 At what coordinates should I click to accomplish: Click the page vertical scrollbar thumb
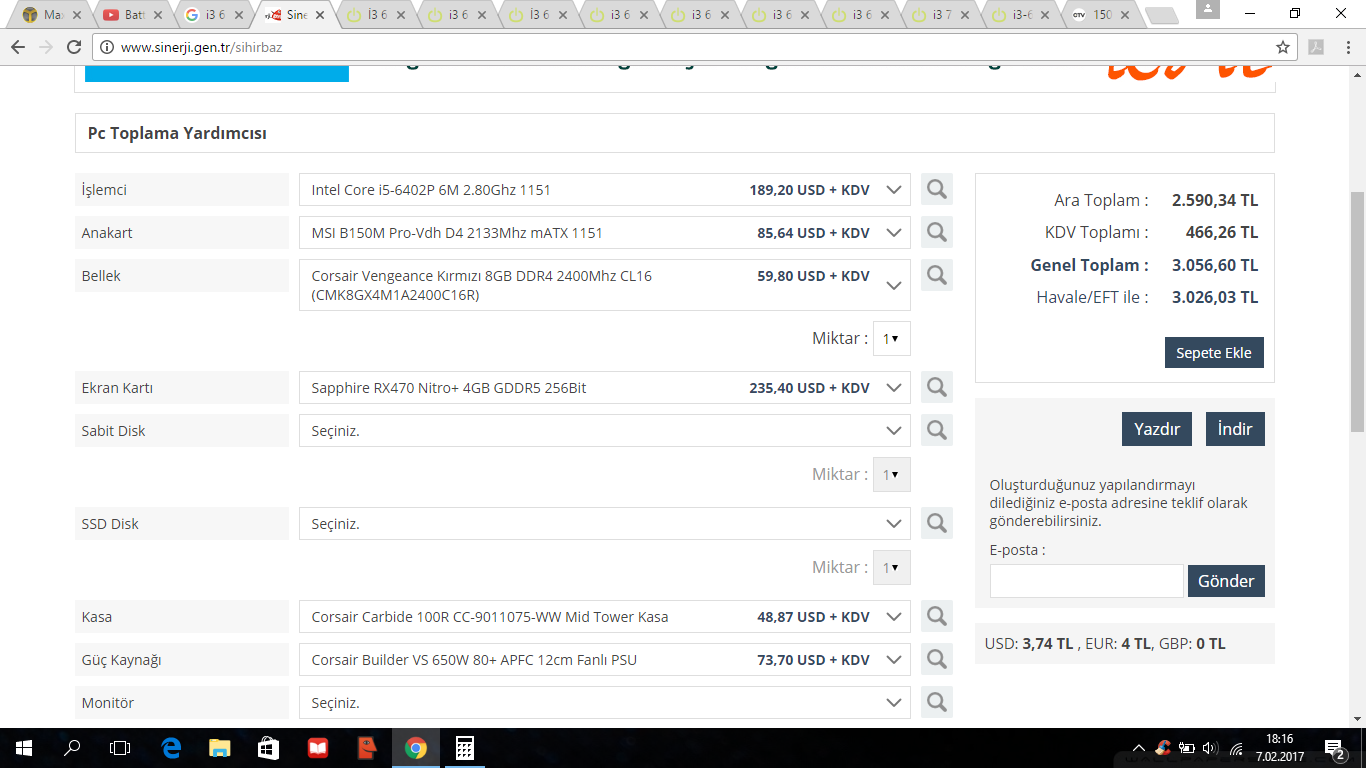pyautogui.click(x=1357, y=311)
